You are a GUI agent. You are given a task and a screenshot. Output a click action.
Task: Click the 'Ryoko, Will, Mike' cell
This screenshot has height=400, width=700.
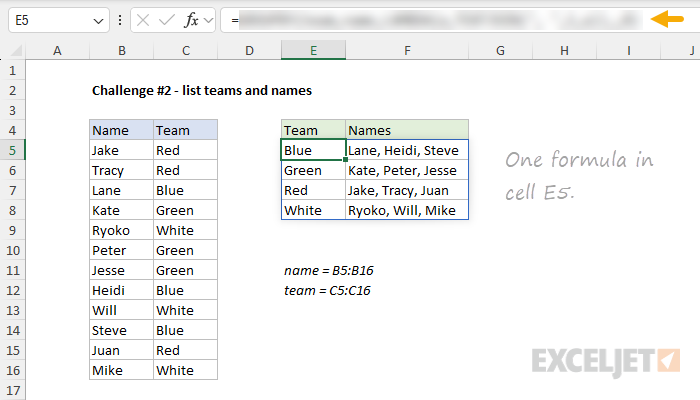coord(407,210)
